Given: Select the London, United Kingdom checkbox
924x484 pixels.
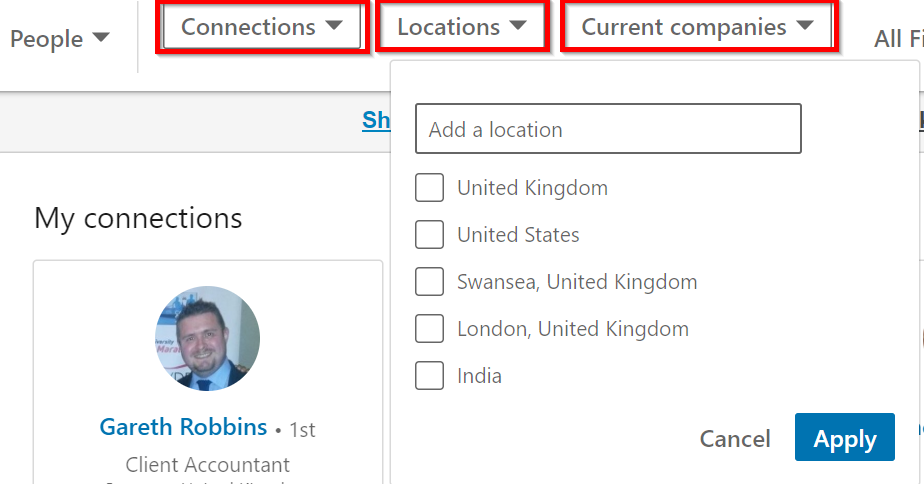Looking at the screenshot, I should tap(429, 328).
